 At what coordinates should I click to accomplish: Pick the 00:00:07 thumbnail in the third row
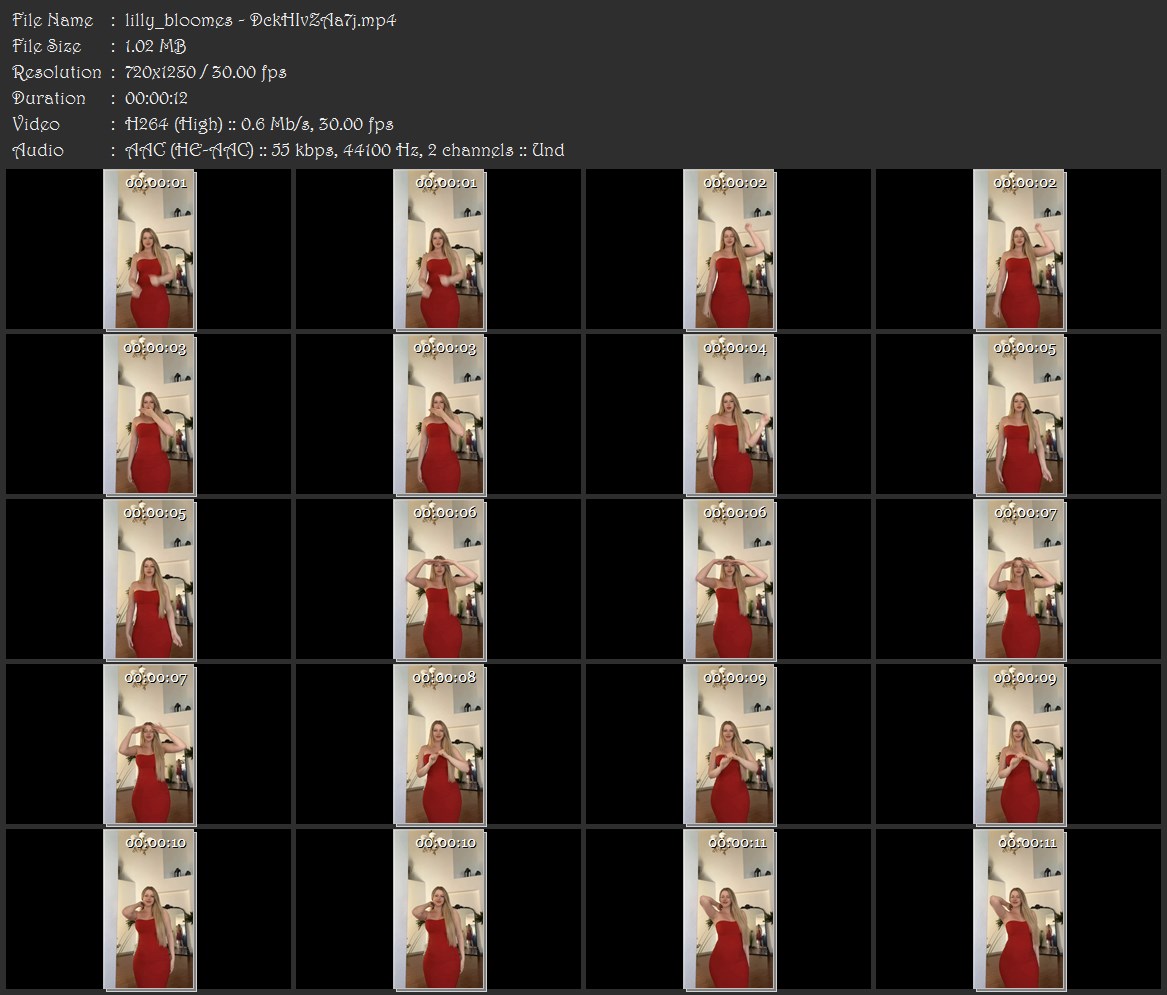[x=1018, y=579]
